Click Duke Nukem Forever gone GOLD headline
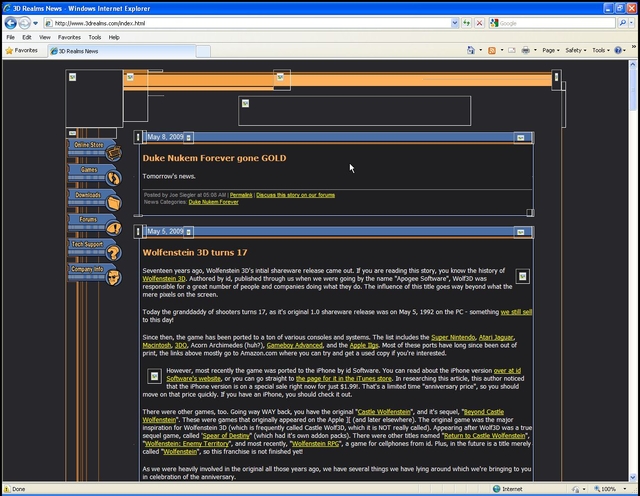640x496 pixels. tap(214, 158)
